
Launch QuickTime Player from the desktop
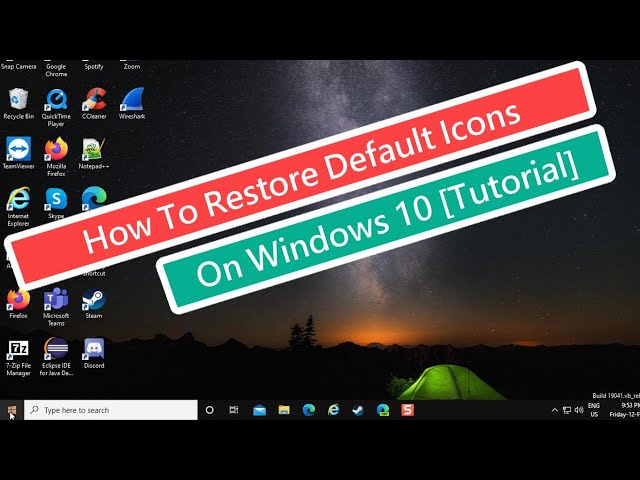[x=56, y=108]
